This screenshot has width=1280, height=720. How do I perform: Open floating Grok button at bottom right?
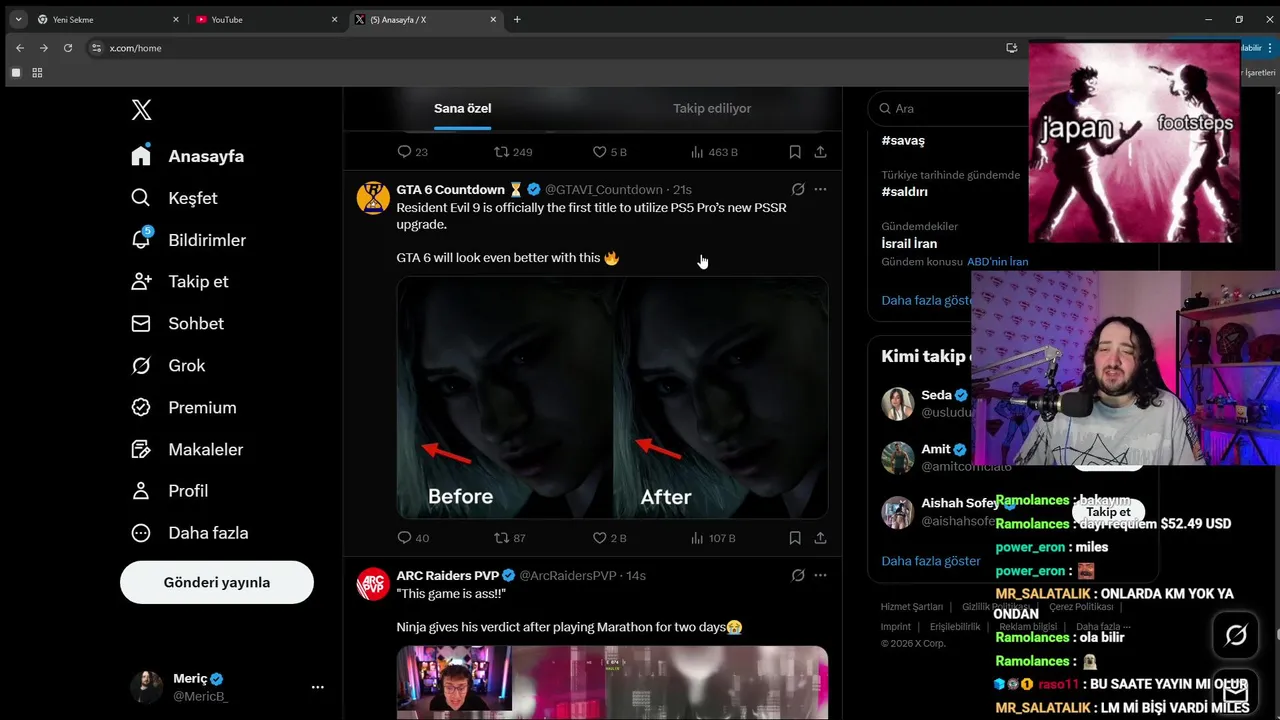click(1236, 635)
